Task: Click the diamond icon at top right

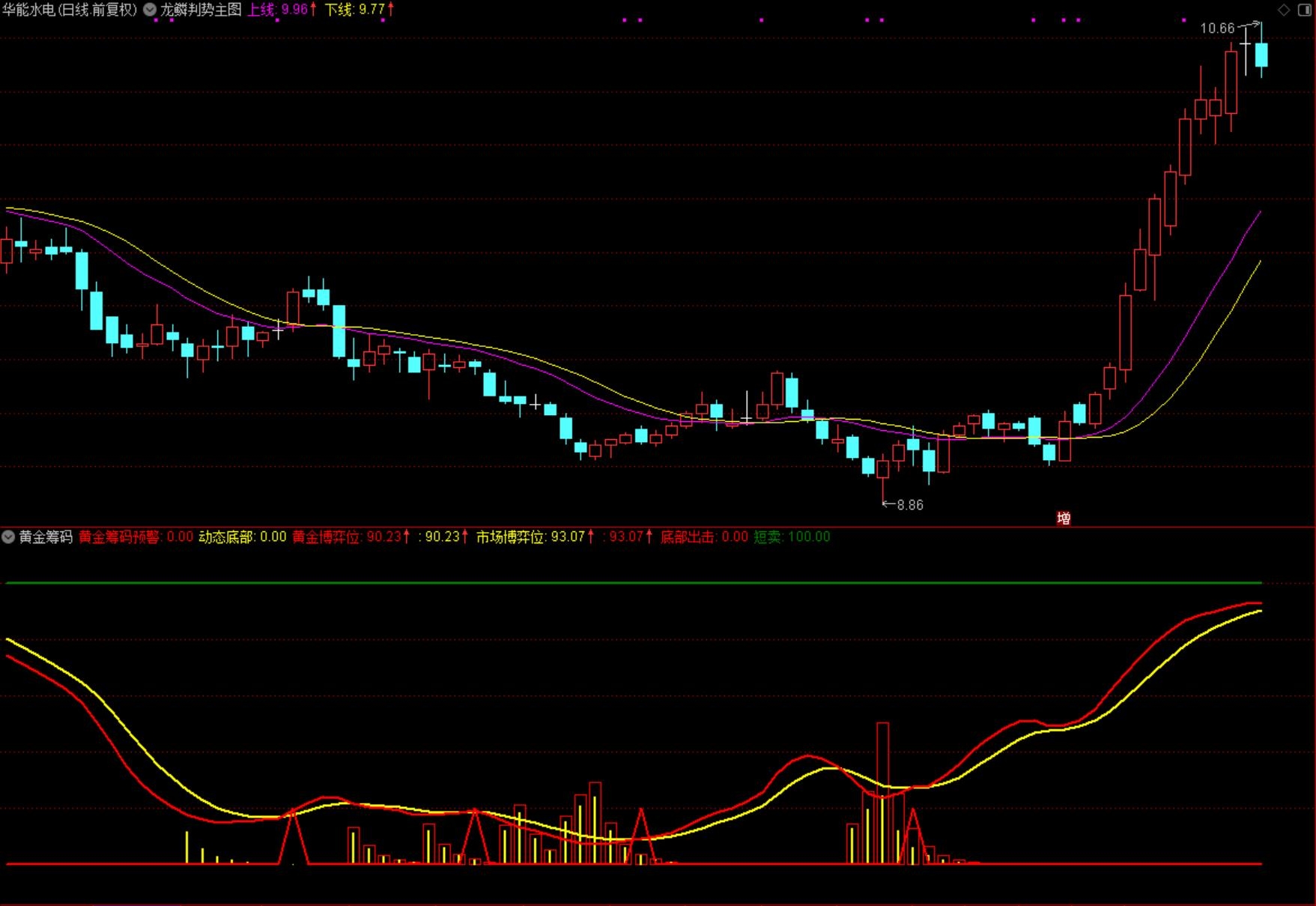Action: 1284,10
